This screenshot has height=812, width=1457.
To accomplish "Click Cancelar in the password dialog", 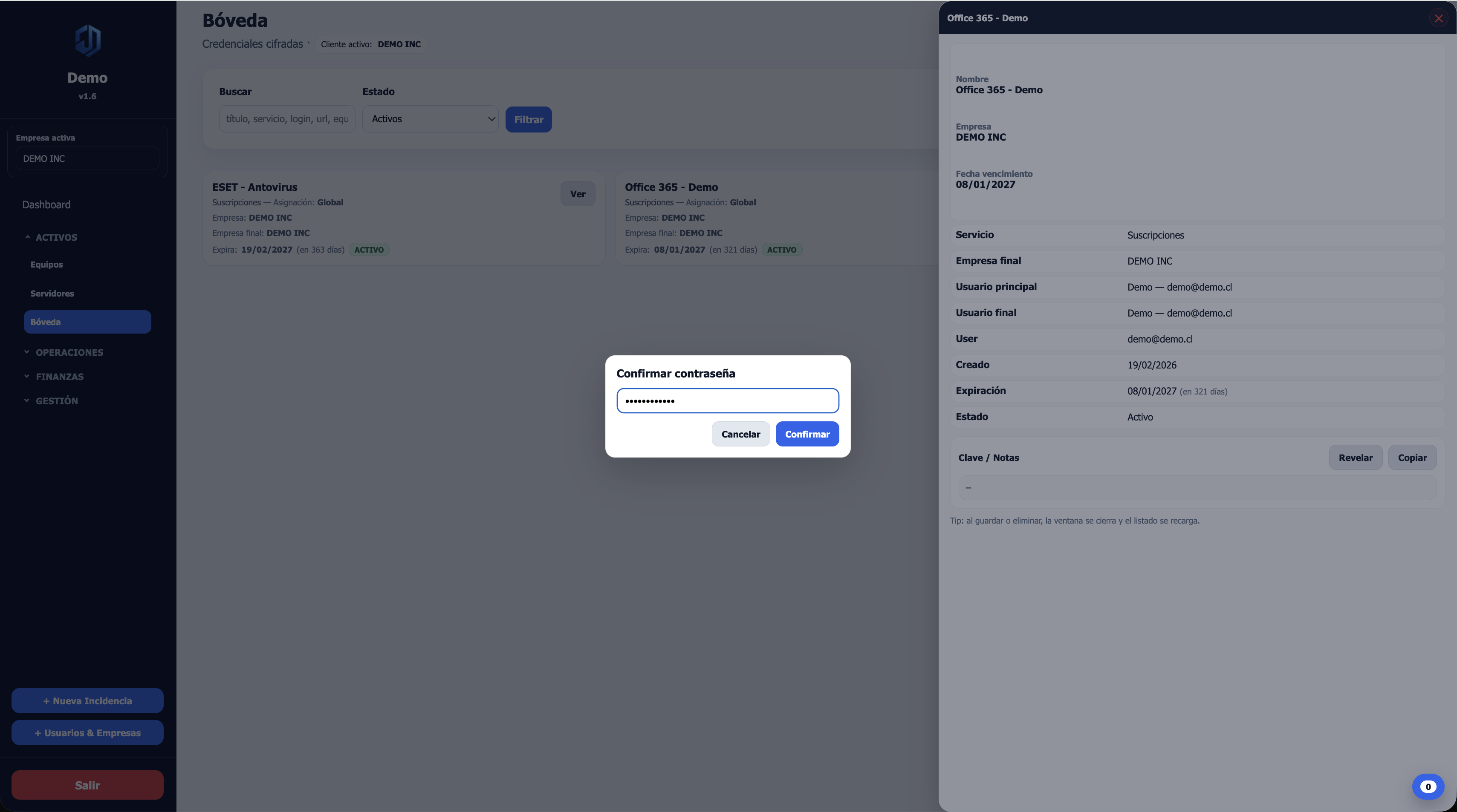I will coord(740,434).
